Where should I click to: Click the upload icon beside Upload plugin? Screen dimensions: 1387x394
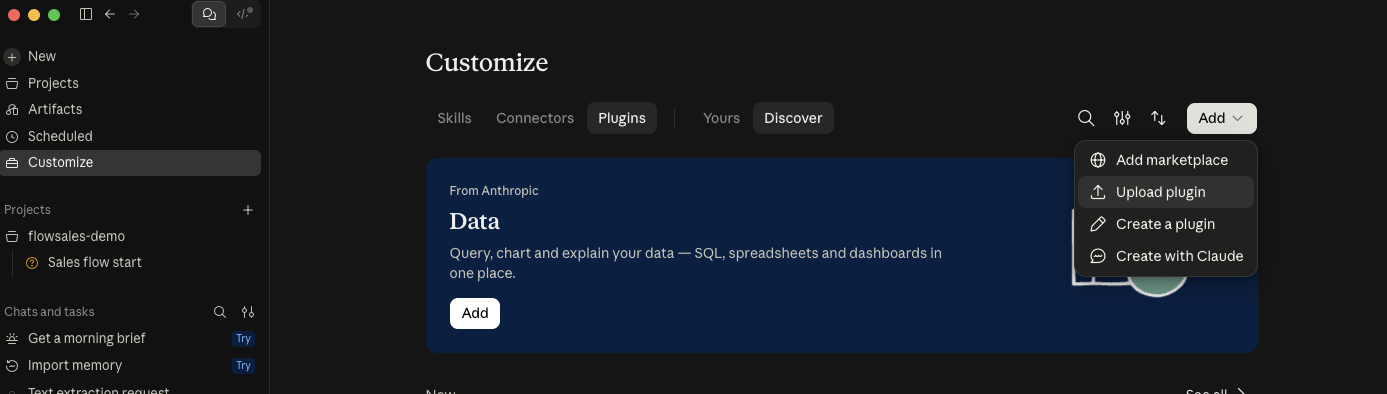1097,192
